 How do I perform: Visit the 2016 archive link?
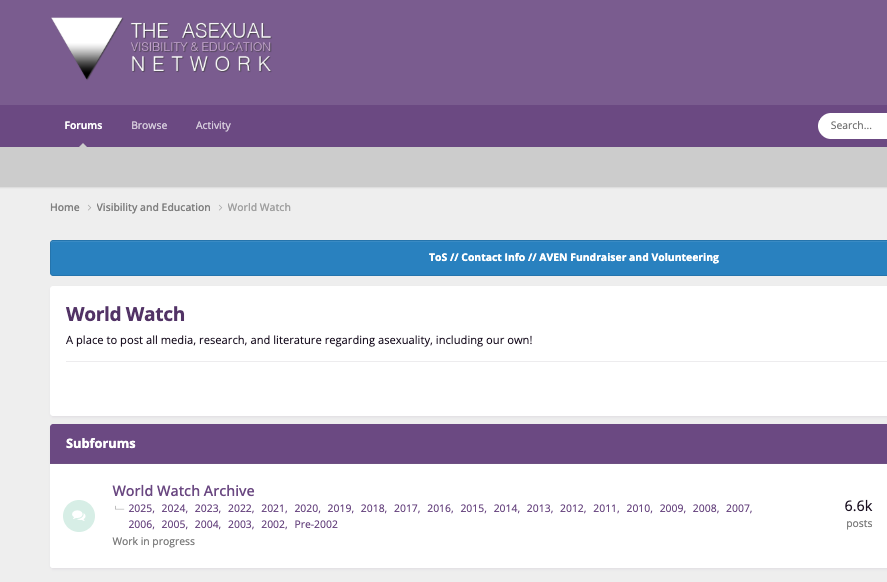pyautogui.click(x=438, y=508)
